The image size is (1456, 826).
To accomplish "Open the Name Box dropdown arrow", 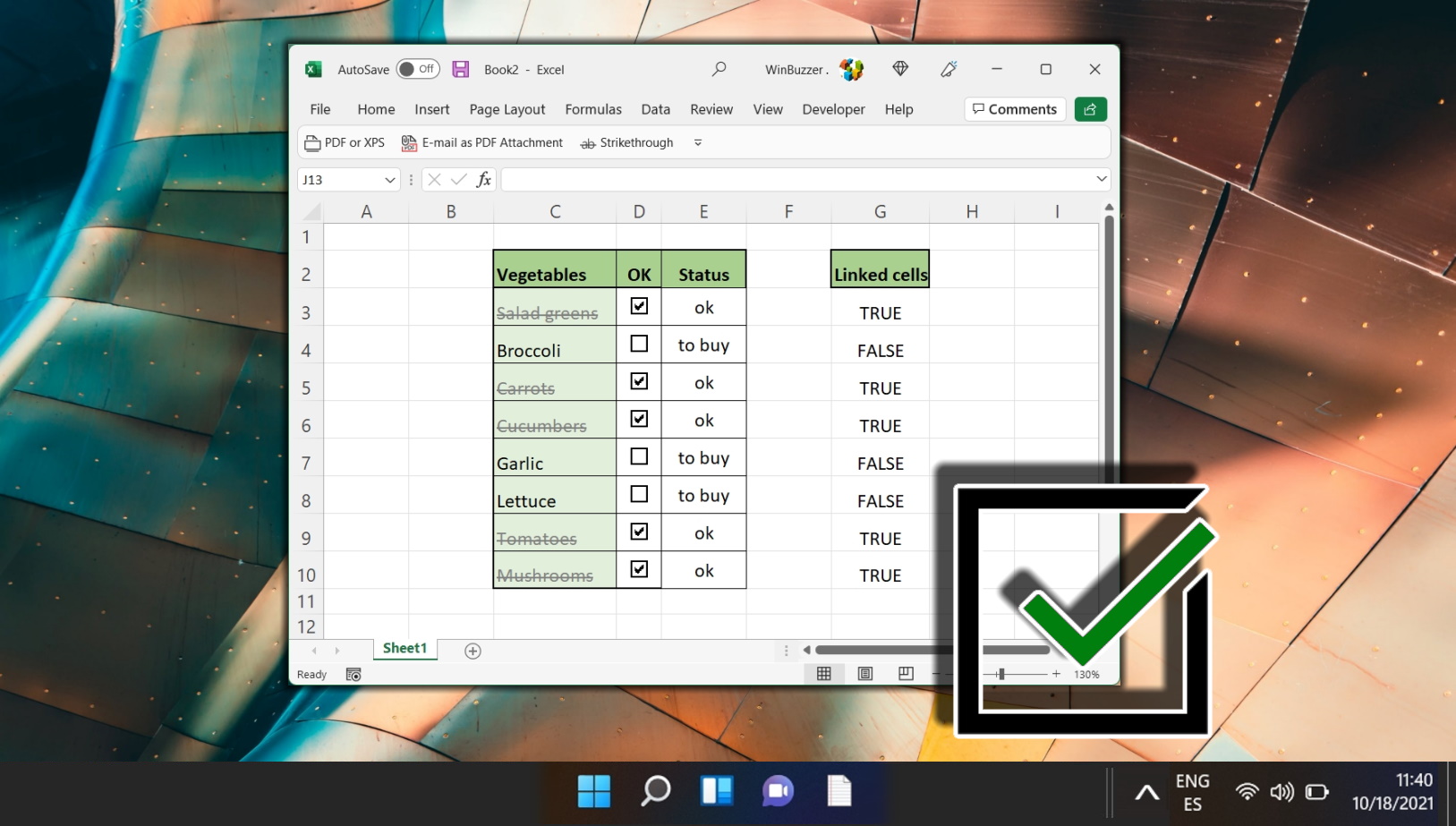I will (x=389, y=180).
